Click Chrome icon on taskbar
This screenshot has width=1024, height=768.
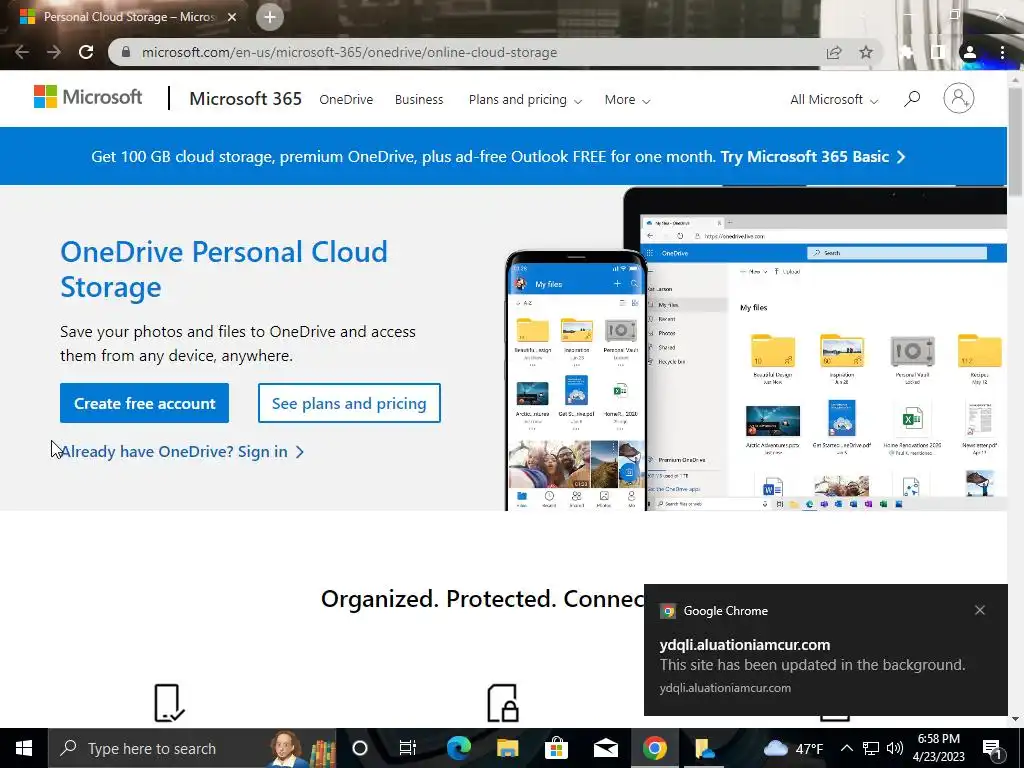654,748
